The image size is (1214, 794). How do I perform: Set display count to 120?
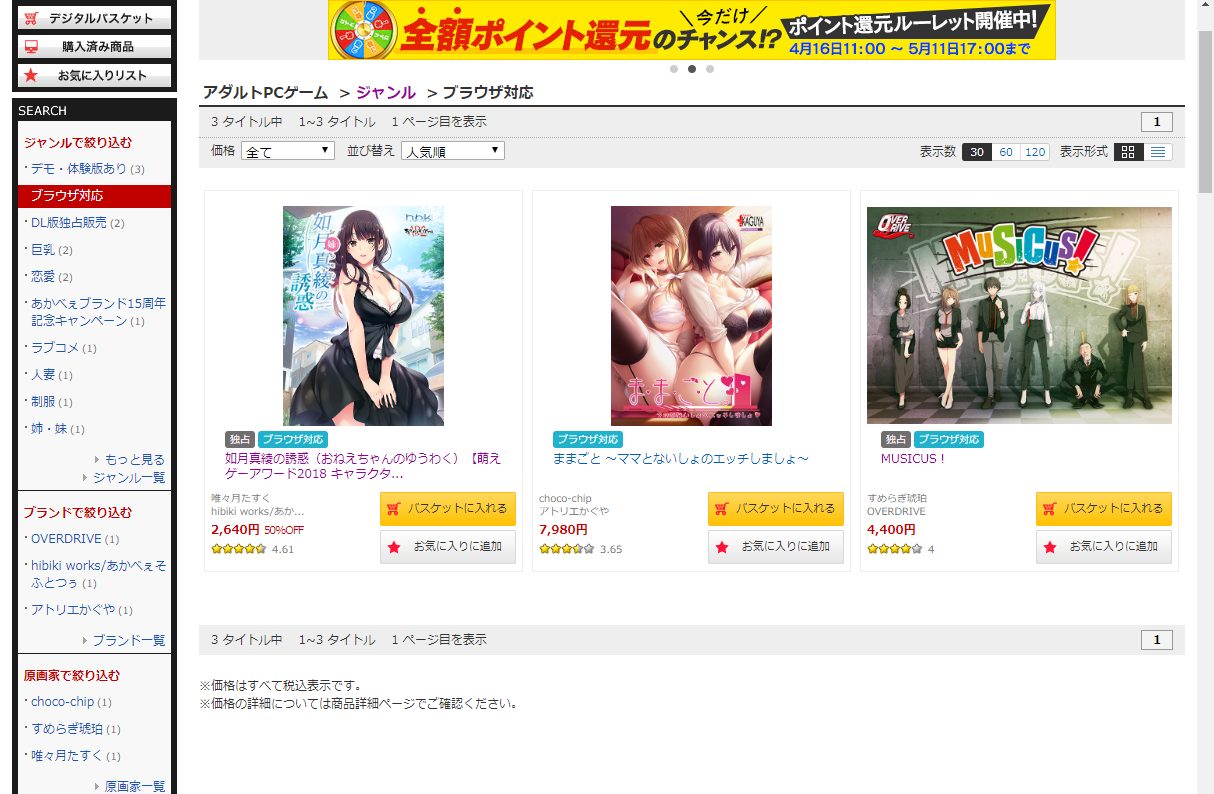point(1035,152)
